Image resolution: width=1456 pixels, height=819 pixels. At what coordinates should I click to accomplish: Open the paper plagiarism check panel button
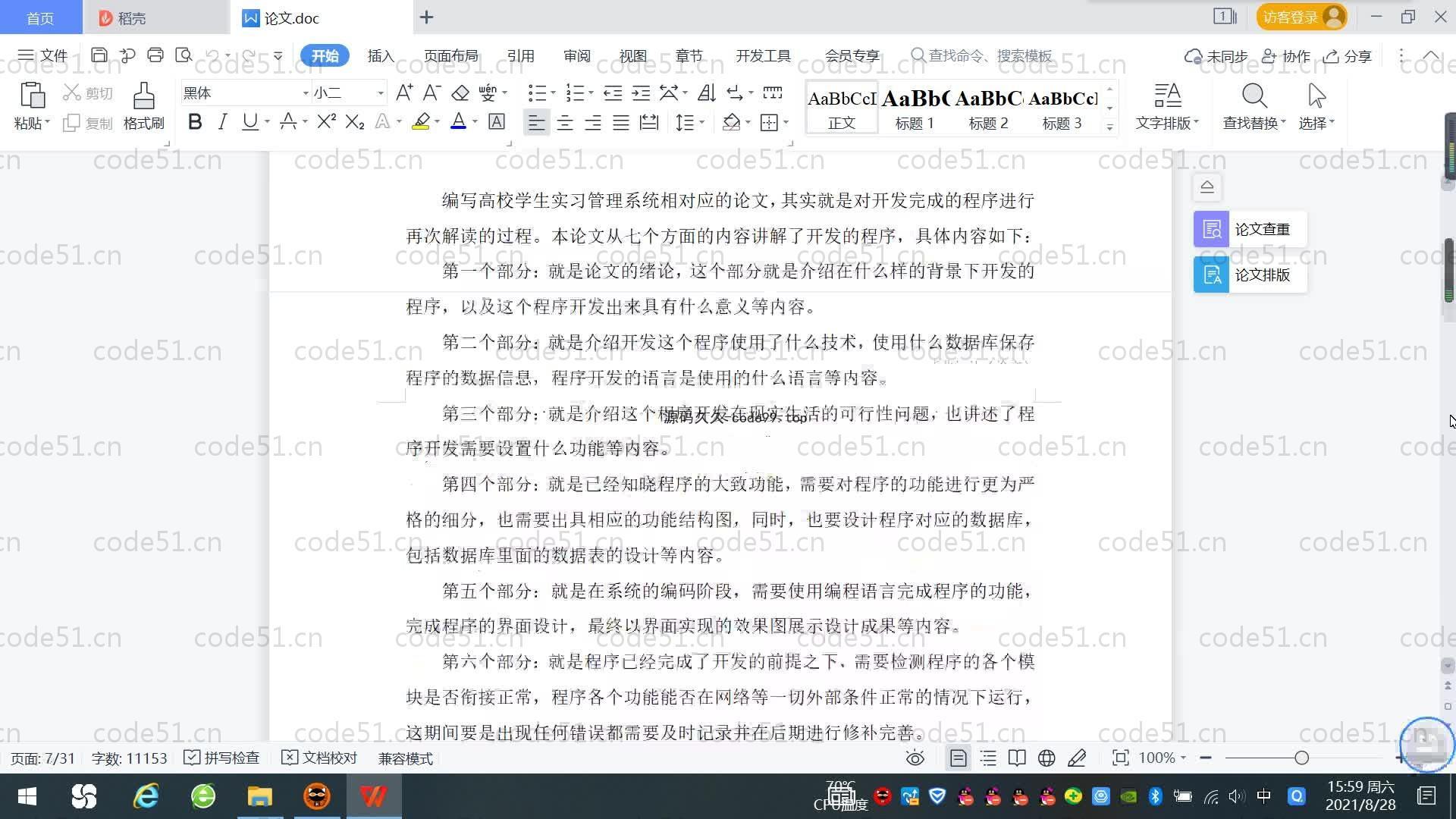point(1250,229)
